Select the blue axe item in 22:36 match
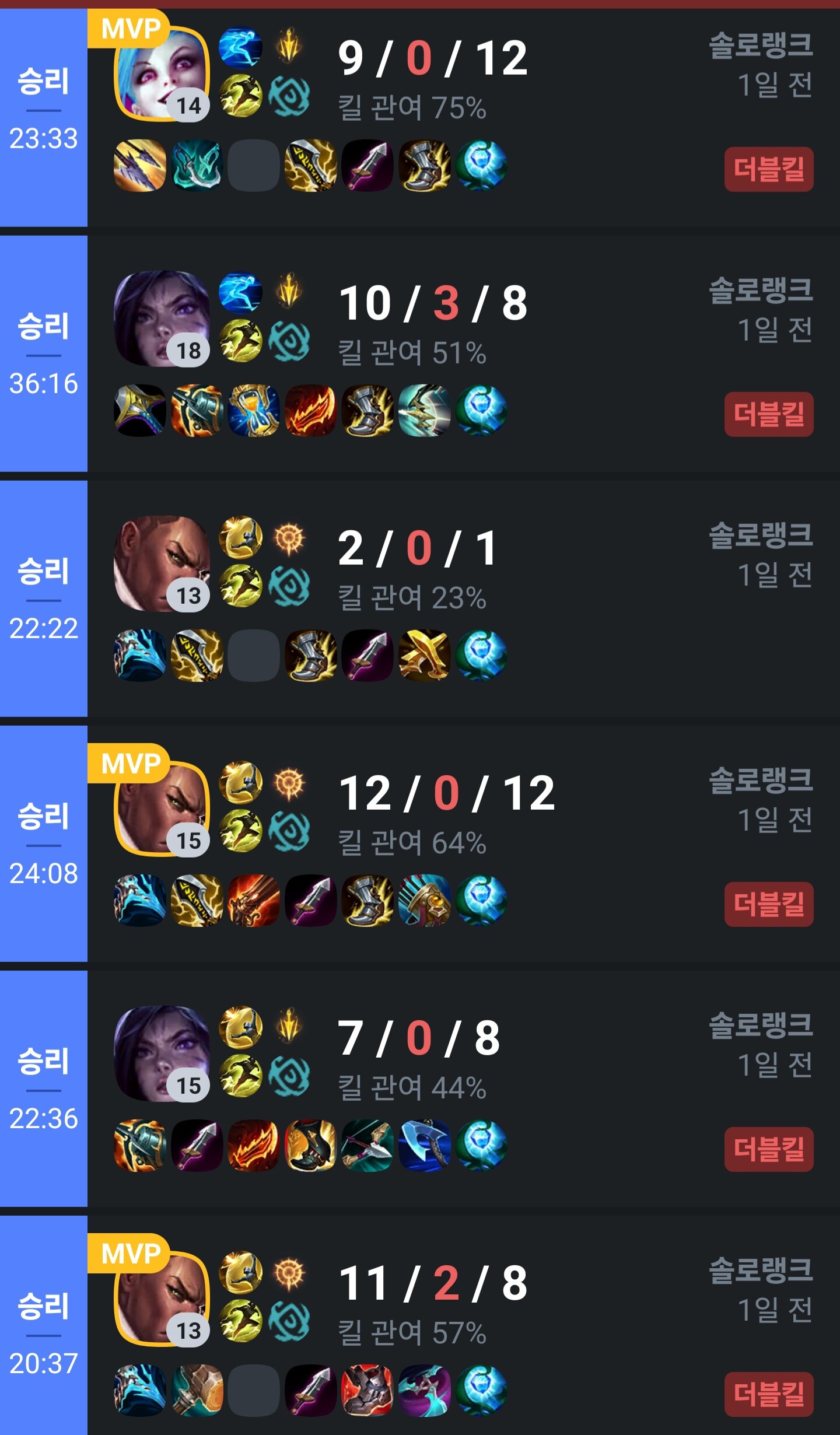 tap(424, 1146)
